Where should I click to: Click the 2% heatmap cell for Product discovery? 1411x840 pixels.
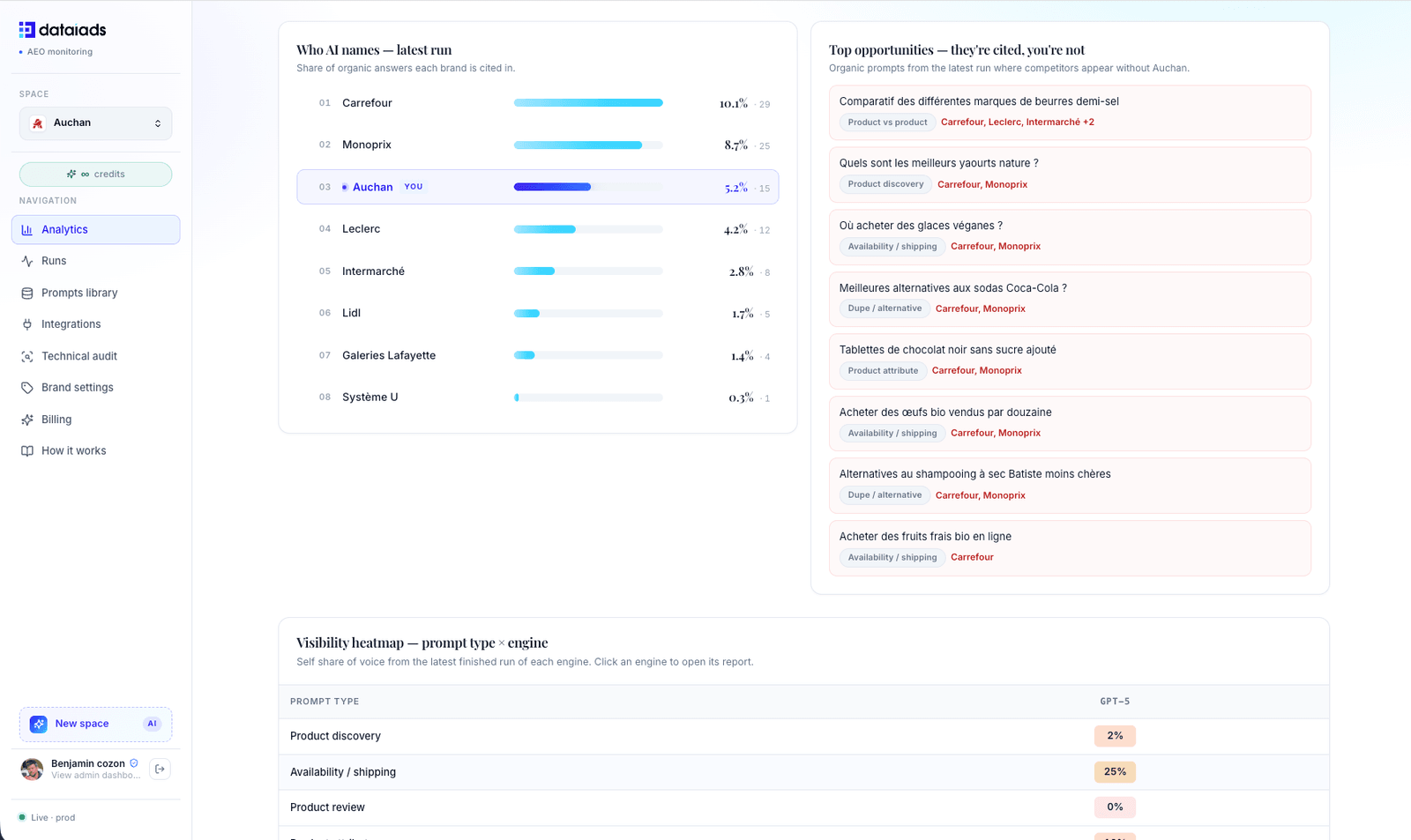pyautogui.click(x=1115, y=736)
